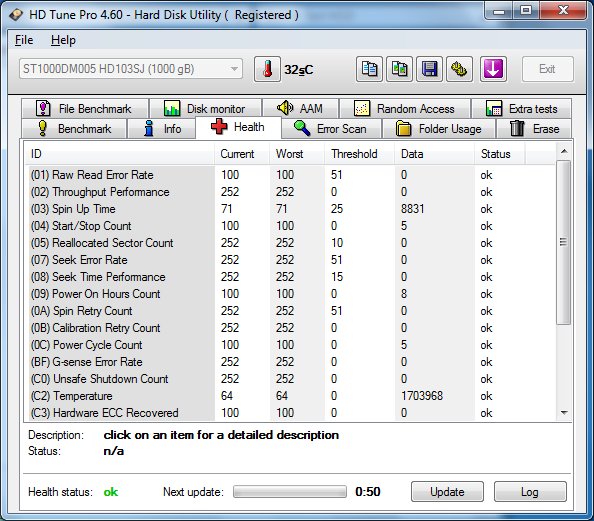
Task: Open the Erase tab
Action: tap(534, 128)
